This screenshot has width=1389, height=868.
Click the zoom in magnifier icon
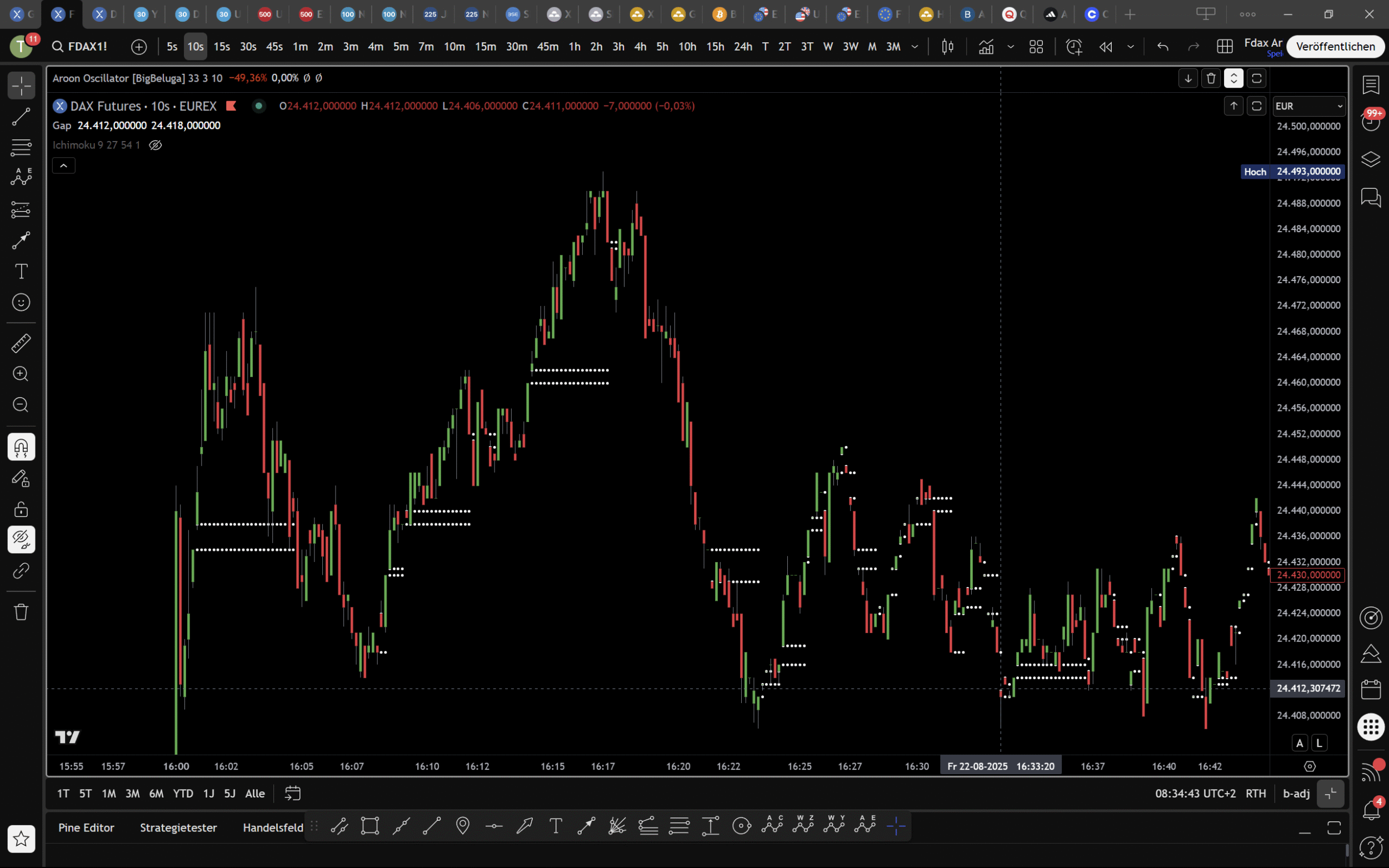(x=21, y=374)
